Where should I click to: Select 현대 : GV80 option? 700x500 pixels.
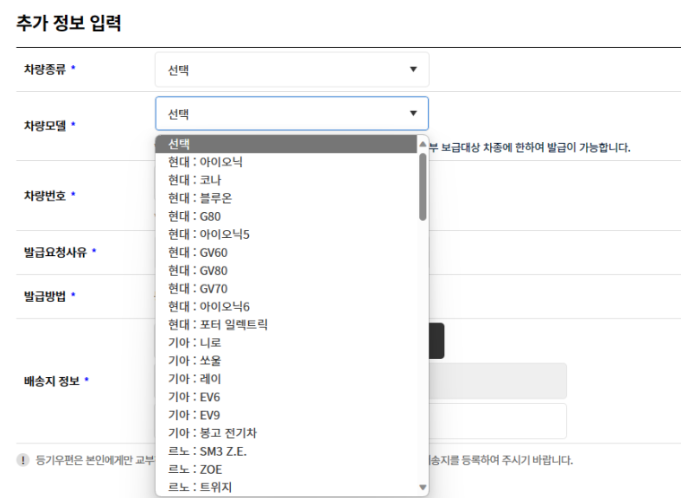coord(286,271)
